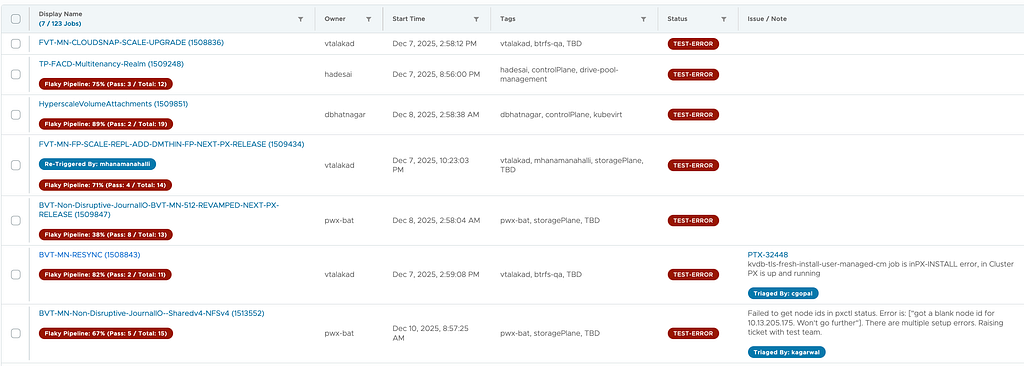Open the PTX-32448 issue link
This screenshot has width=1024, height=366.
click(767, 255)
